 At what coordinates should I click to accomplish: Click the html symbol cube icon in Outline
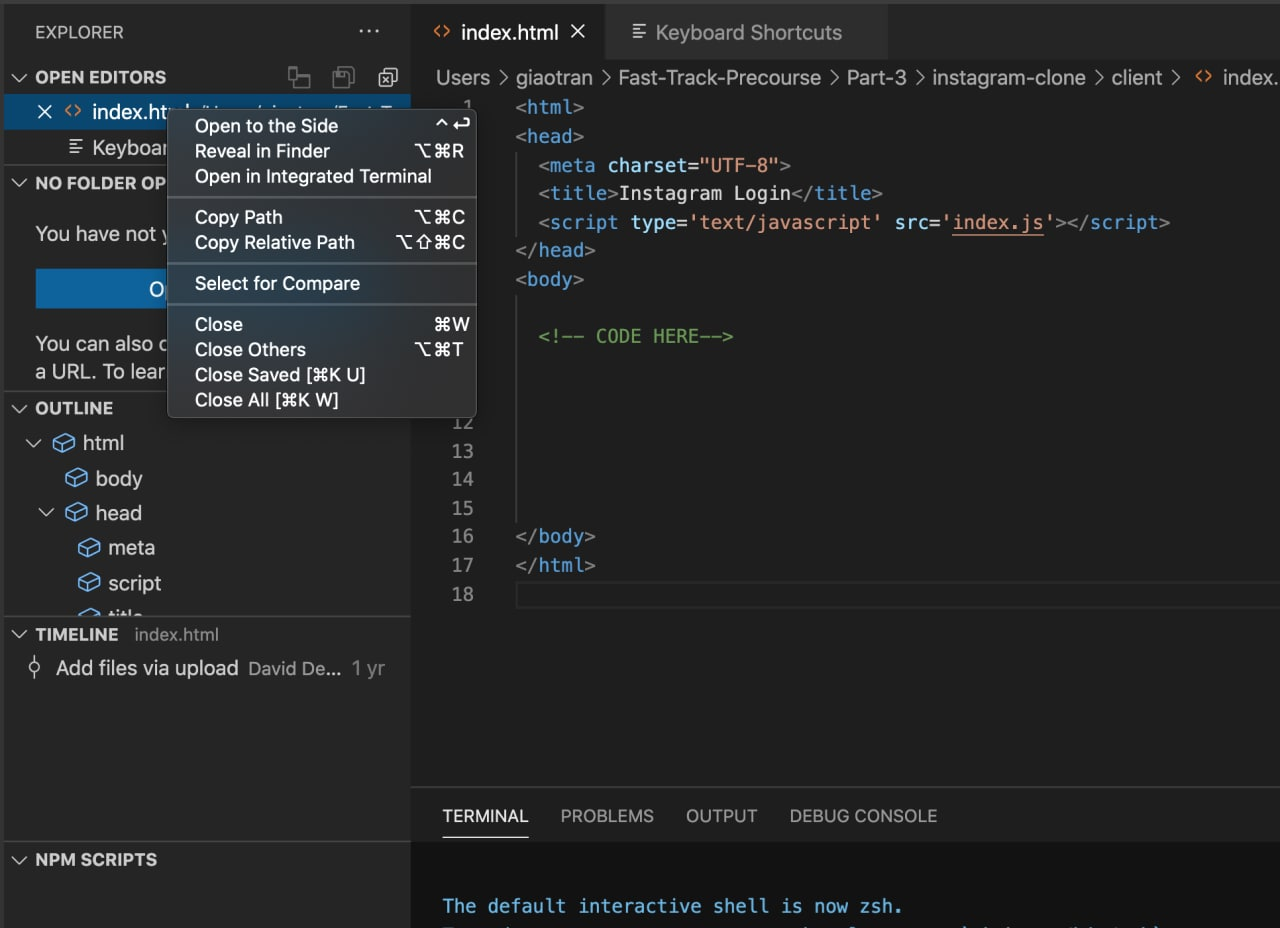pos(64,443)
